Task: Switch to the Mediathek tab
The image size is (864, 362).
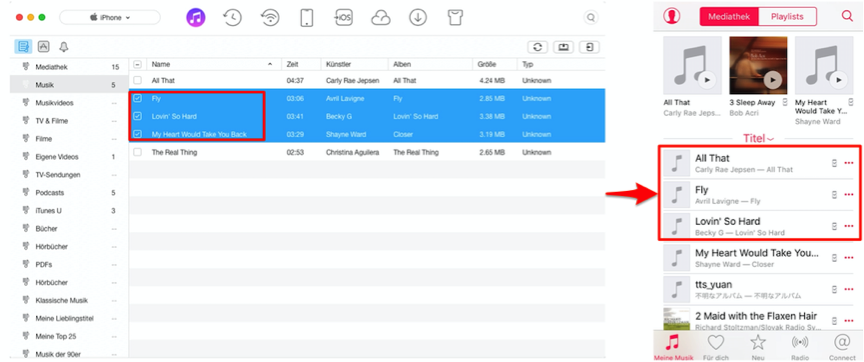Action: [x=729, y=17]
